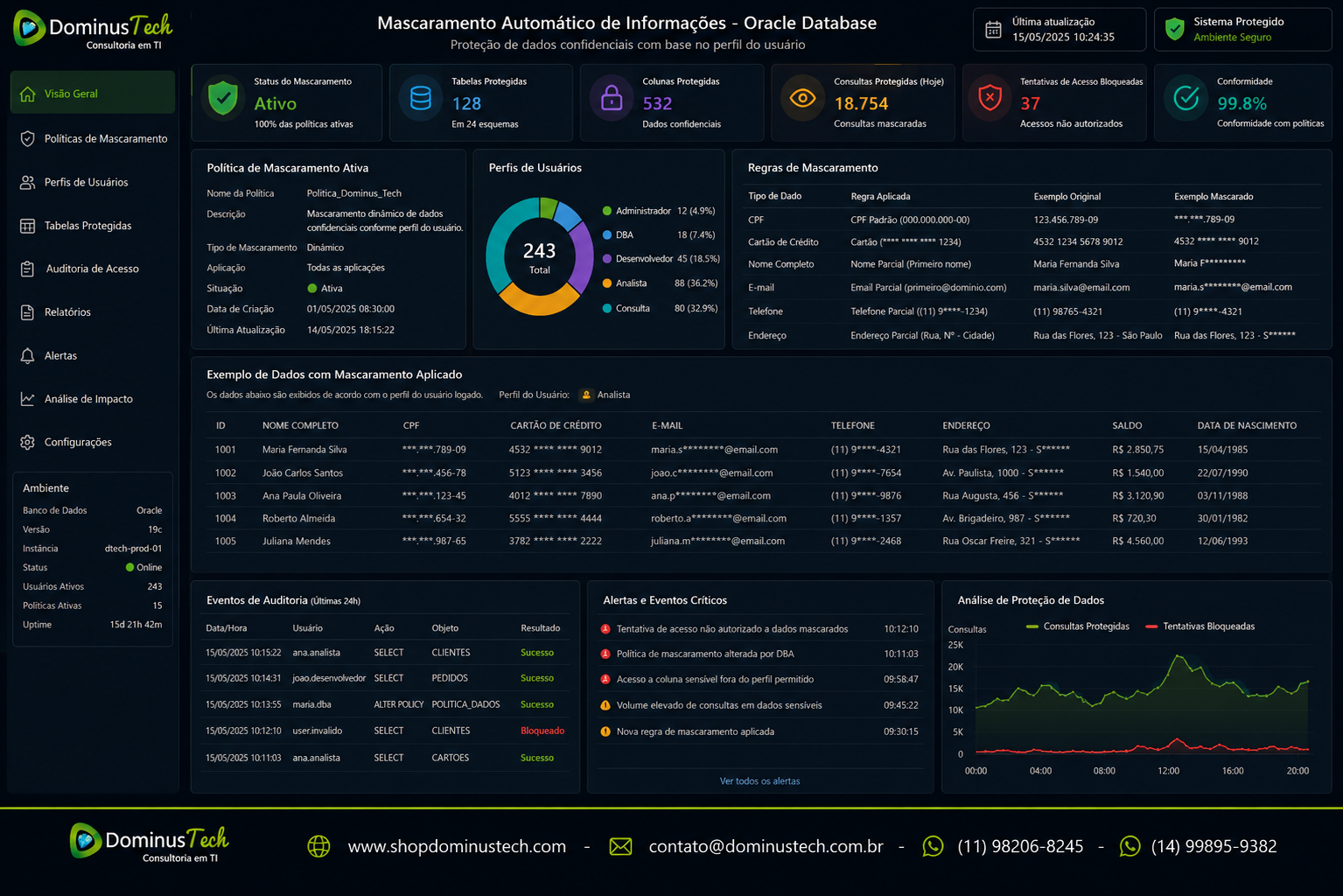This screenshot has height=896, width=1343.
Task: Select the Bloqueado result for user.invalido
Action: point(542,731)
